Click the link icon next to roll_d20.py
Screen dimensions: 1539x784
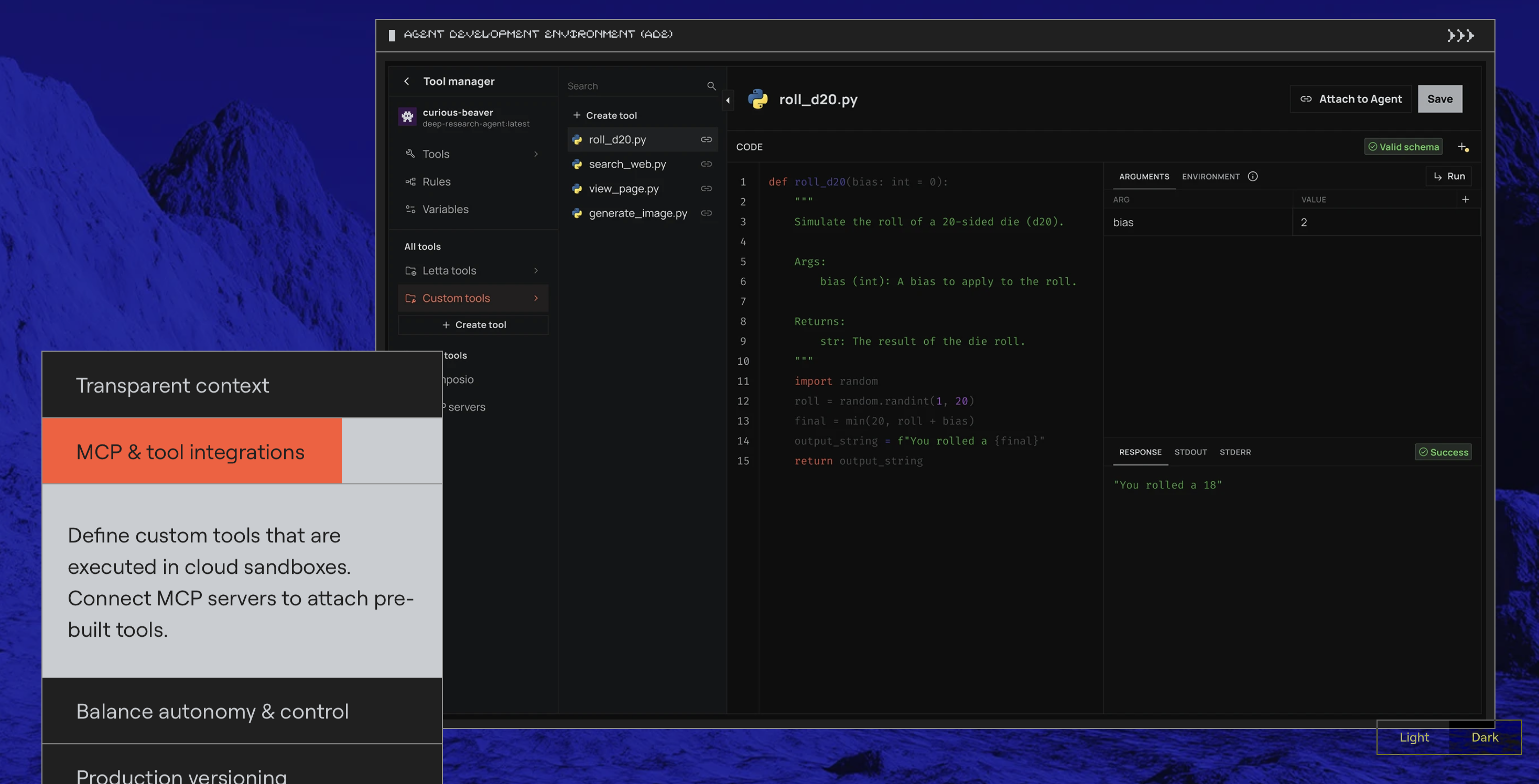point(706,139)
